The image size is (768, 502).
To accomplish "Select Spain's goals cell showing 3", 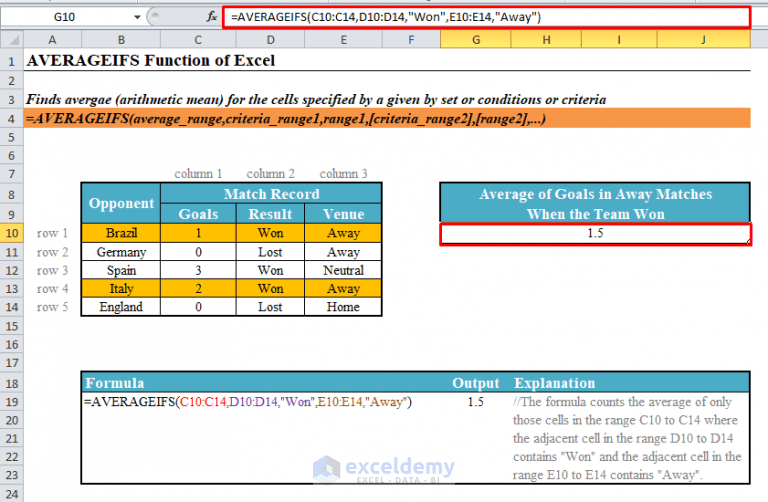I will 198,270.
